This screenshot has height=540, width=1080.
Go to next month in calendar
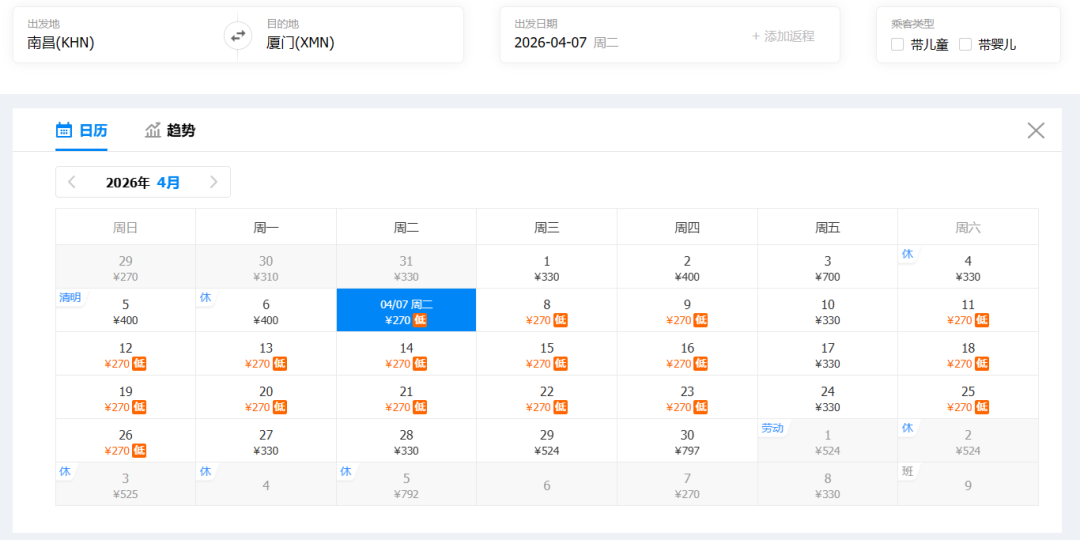214,183
